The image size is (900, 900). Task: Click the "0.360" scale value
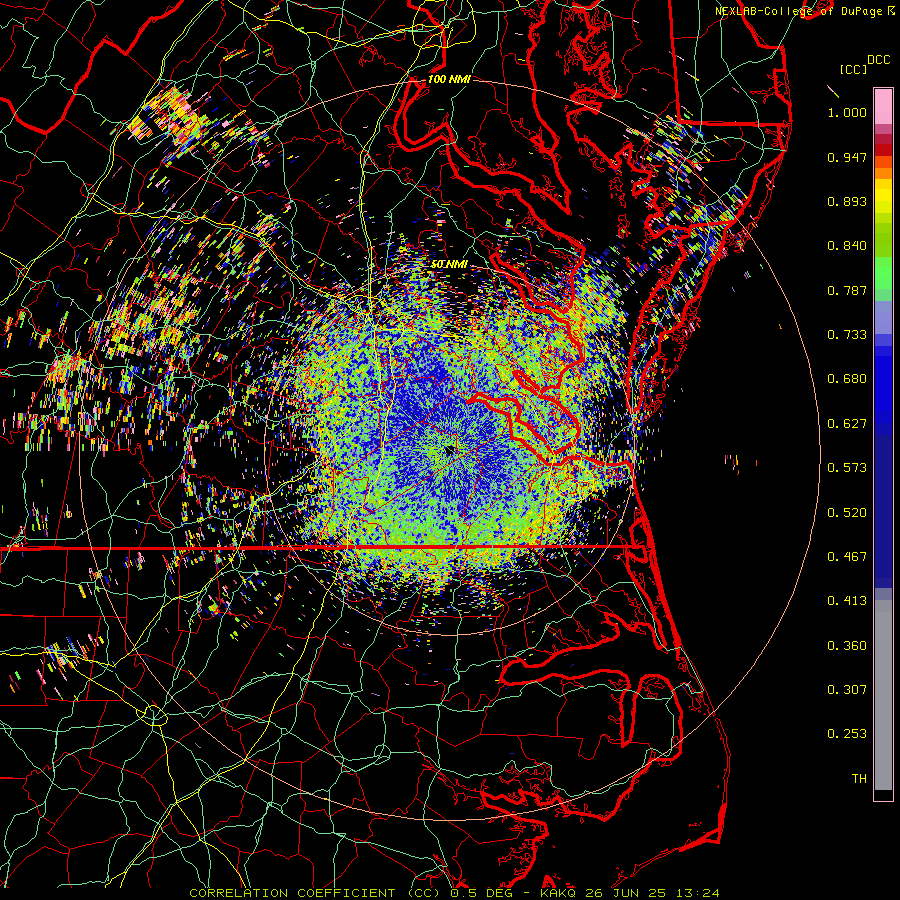pyautogui.click(x=847, y=646)
